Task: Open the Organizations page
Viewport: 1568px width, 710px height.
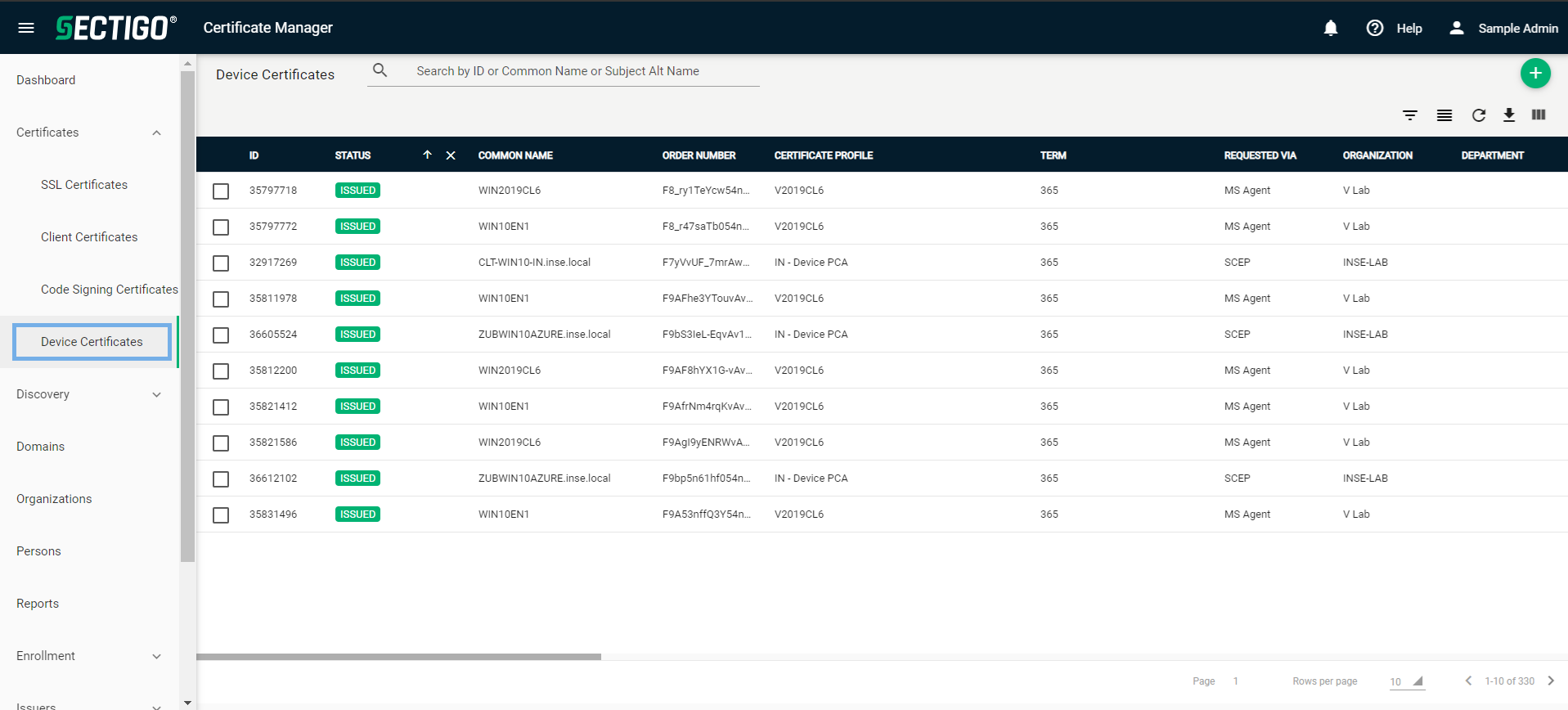Action: (x=54, y=499)
